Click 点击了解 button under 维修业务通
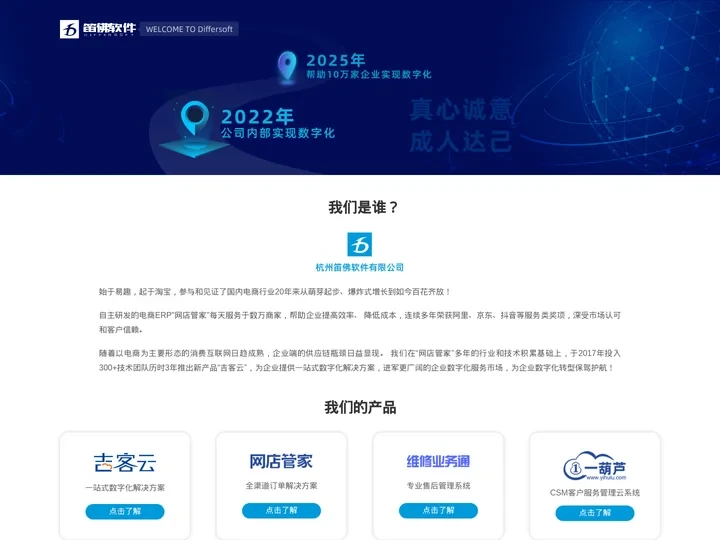720x540 pixels. click(439, 510)
